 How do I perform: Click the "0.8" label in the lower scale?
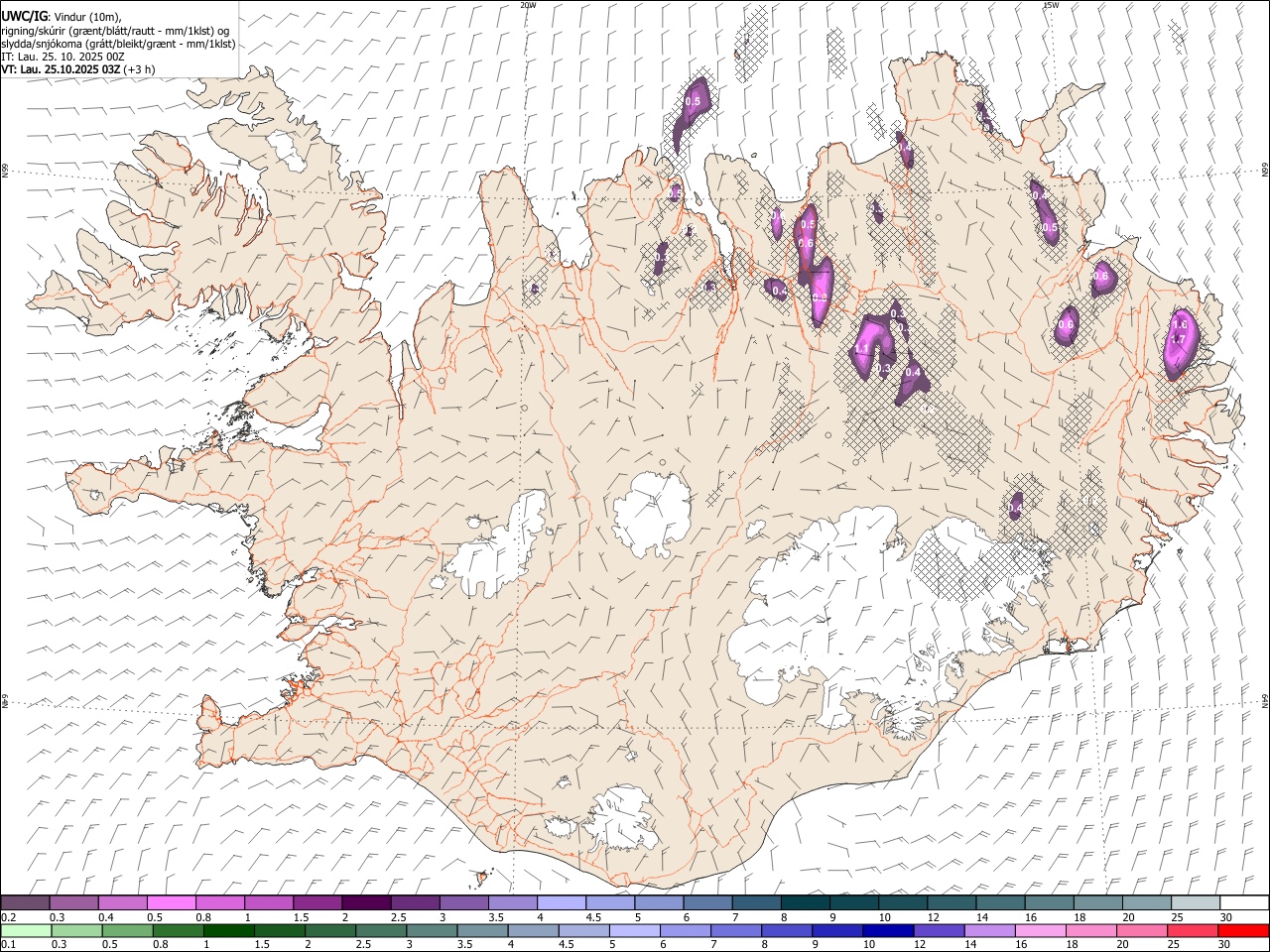(x=161, y=945)
